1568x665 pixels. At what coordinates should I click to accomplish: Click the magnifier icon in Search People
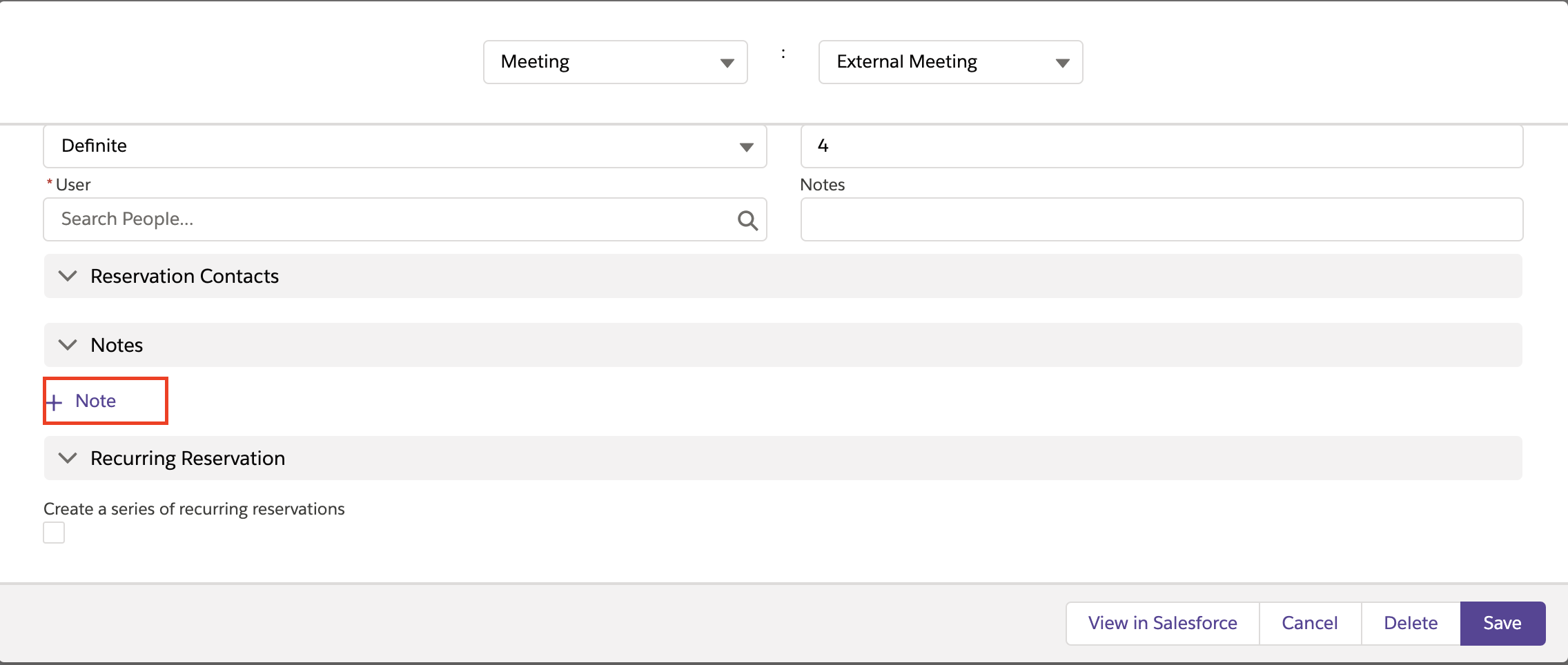747,220
